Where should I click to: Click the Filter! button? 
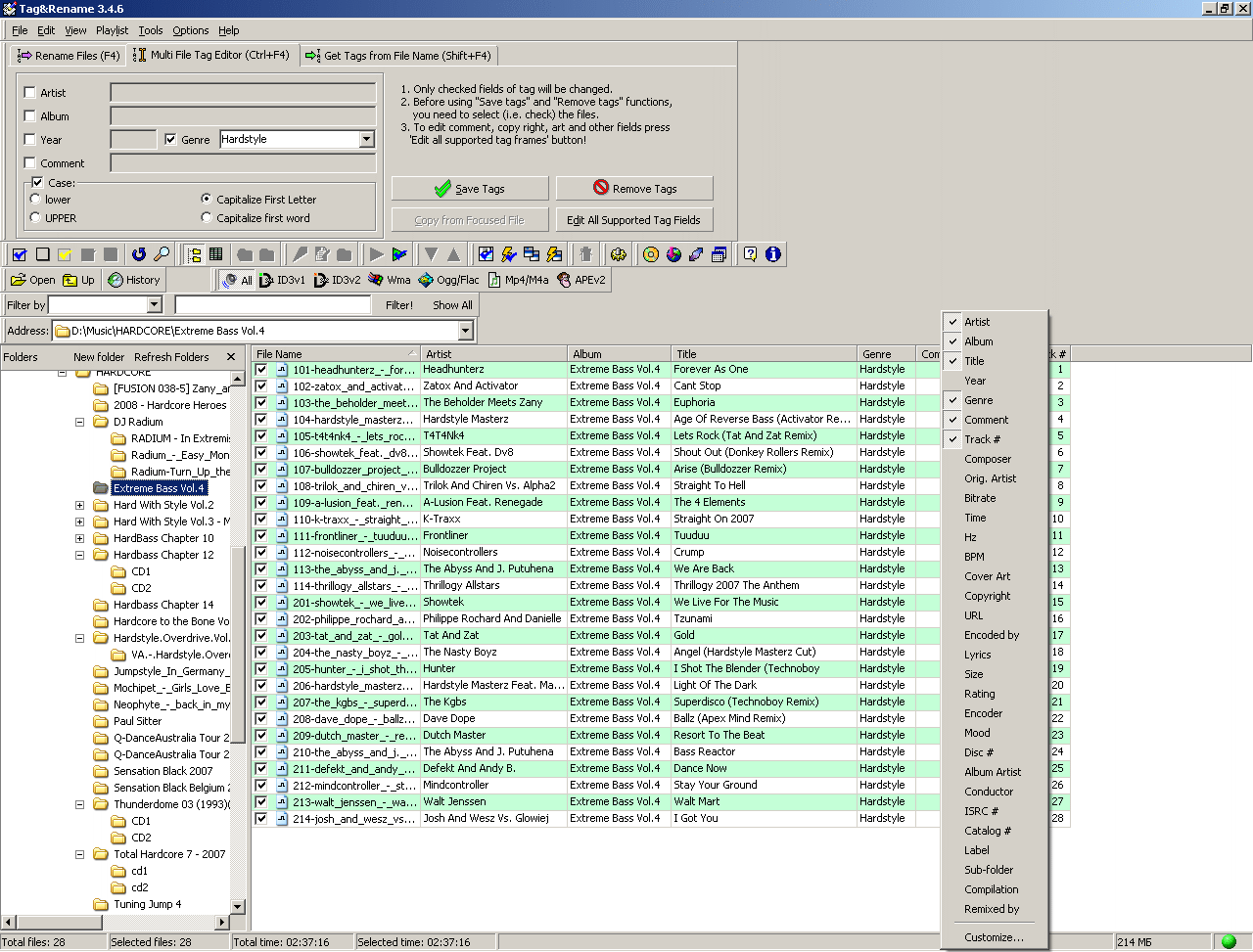coord(399,305)
